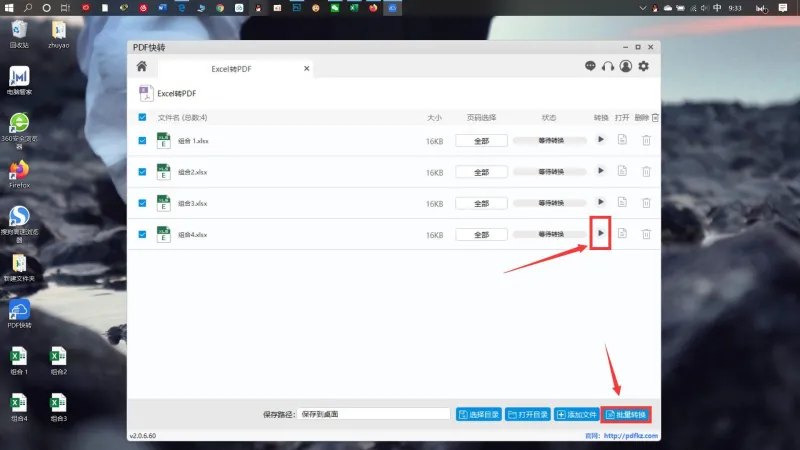800x450 pixels.
Task: Select the 电脑管家 desktop shortcut
Action: pyautogui.click(x=19, y=81)
